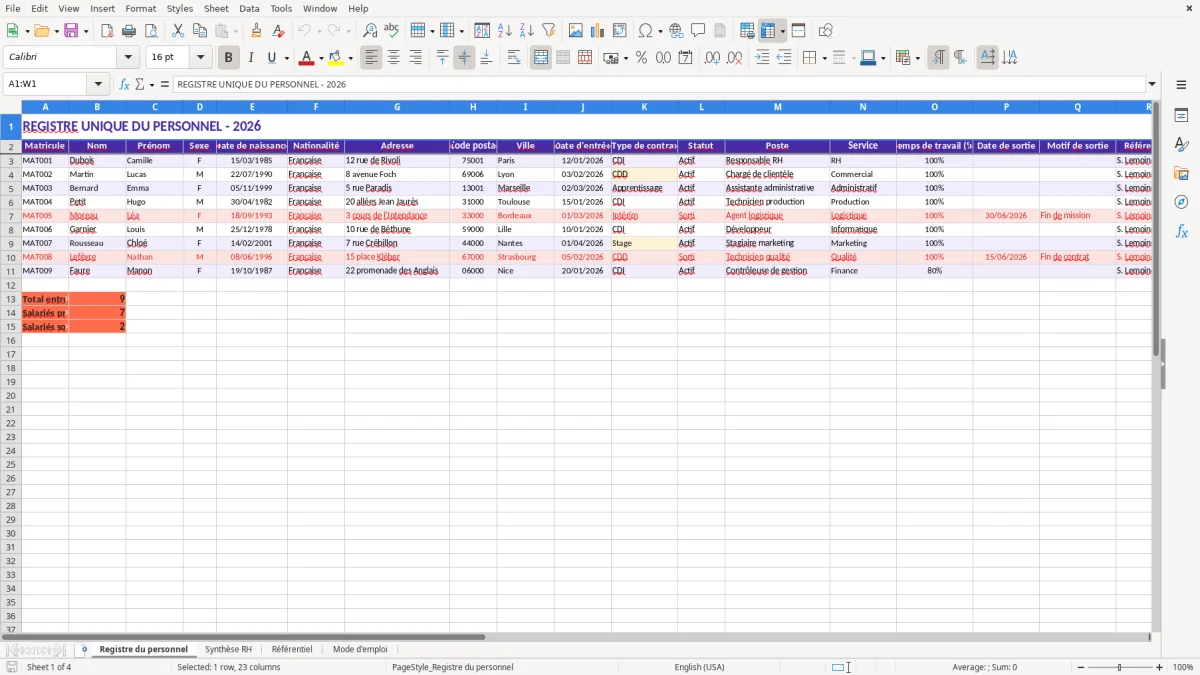Open the Styles menu

click(180, 8)
